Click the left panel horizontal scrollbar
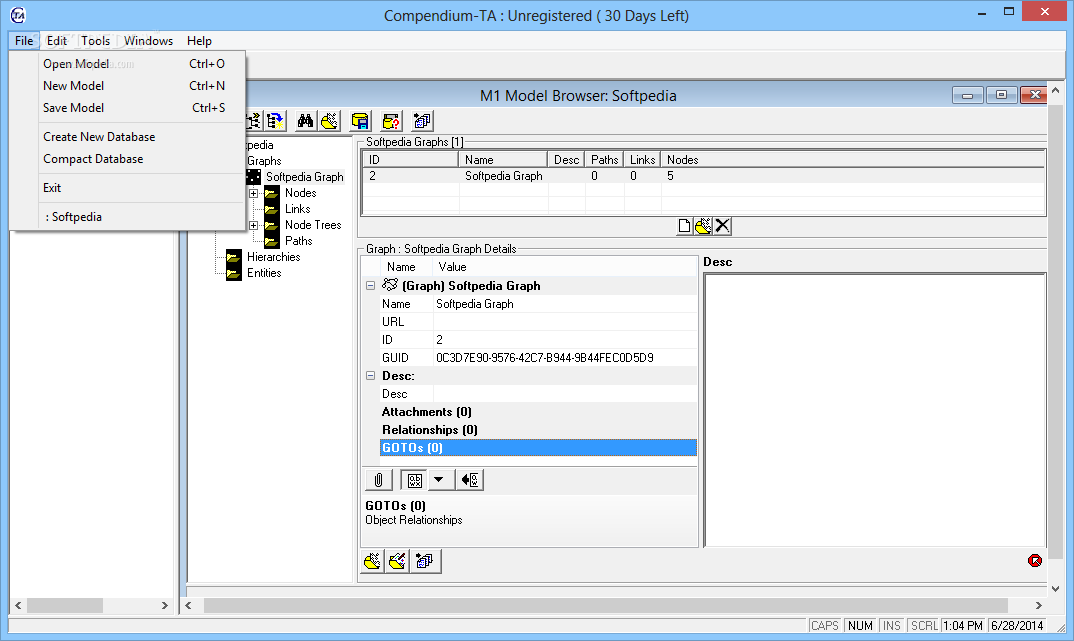Screen dimensions: 1074x641 tap(91, 605)
